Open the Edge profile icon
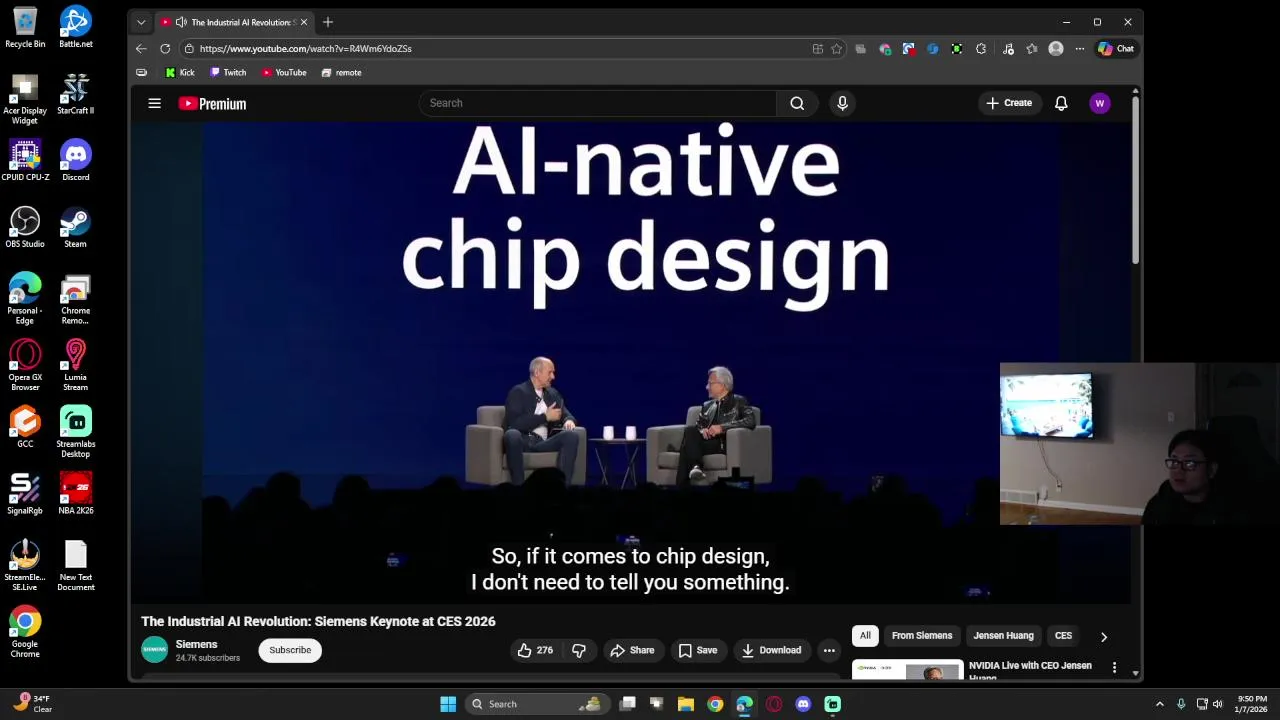The height and width of the screenshot is (720, 1280). coord(1055,48)
